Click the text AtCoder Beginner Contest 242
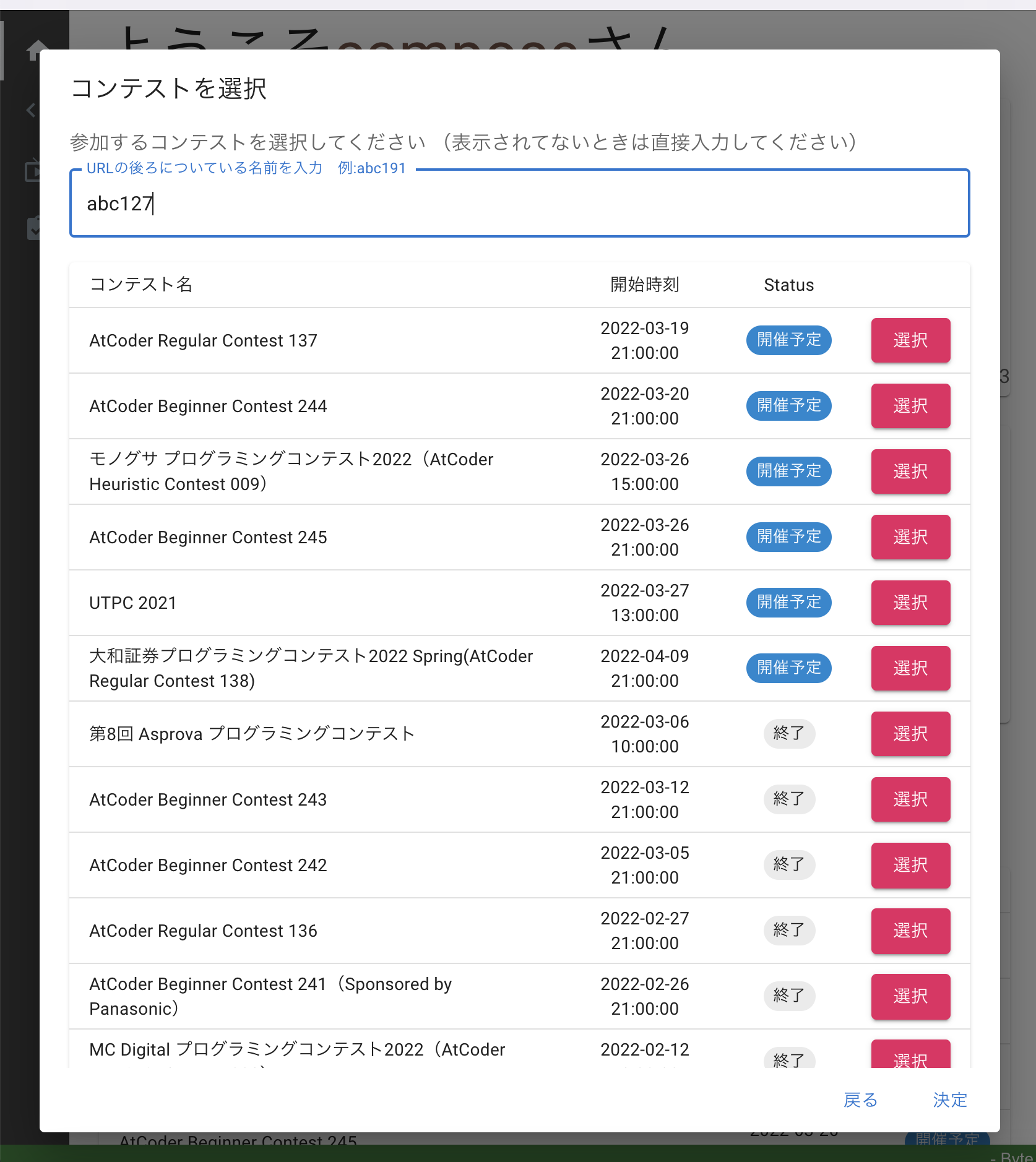Screen dimensions: 1036x1162 208,865
